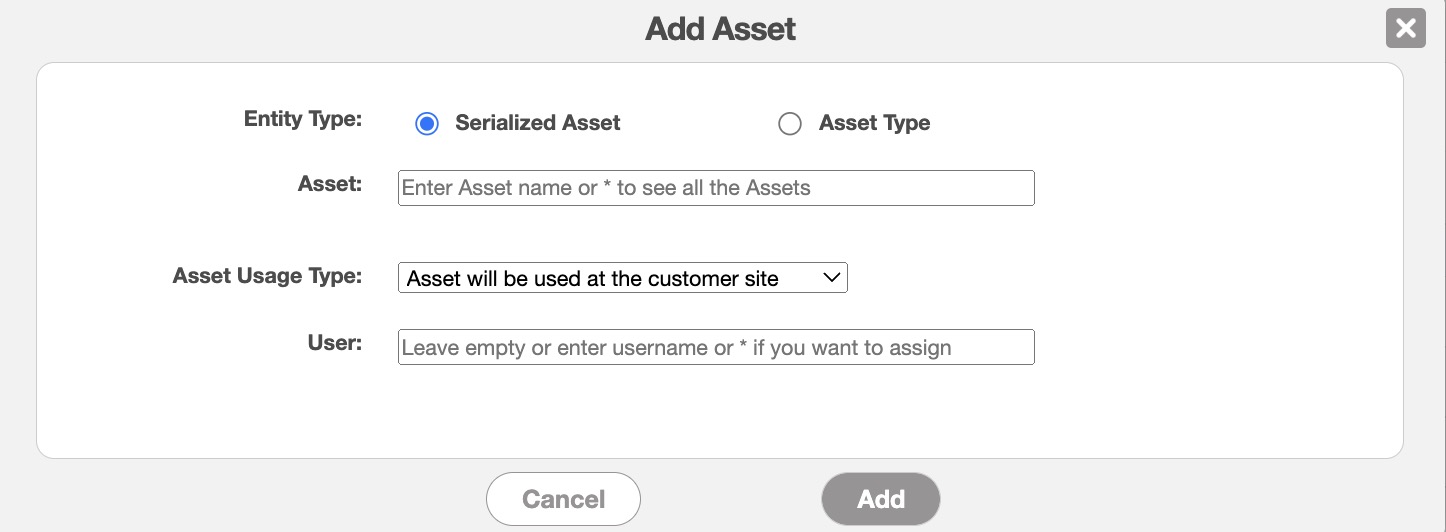Click the chevron arrow on usage dropdown

coord(832,278)
